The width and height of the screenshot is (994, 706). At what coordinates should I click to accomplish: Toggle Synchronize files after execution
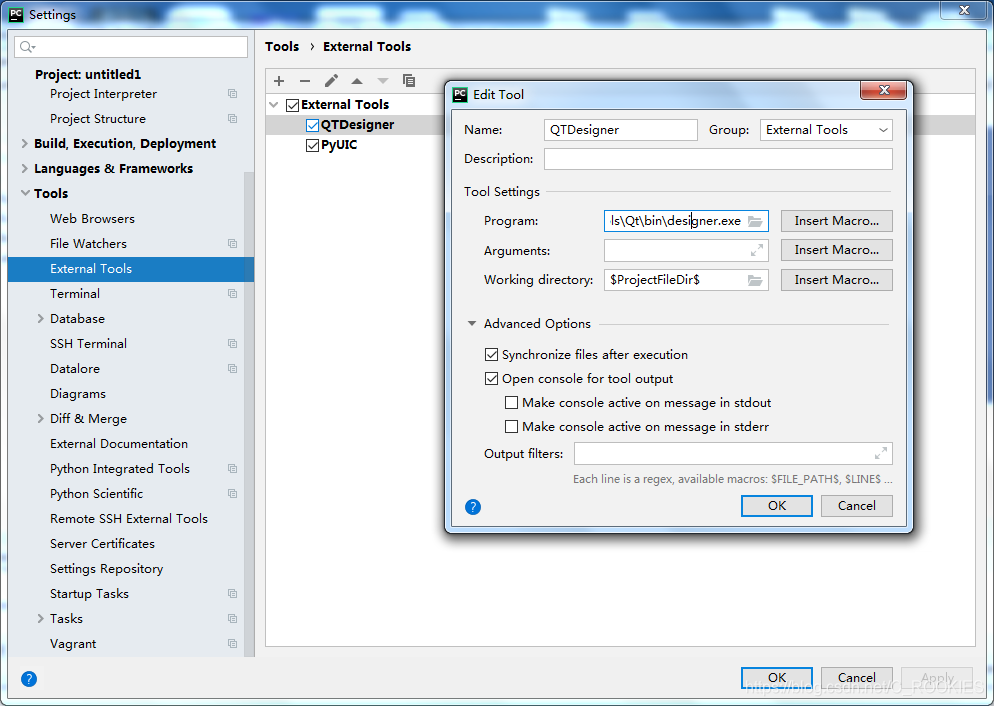pos(491,355)
